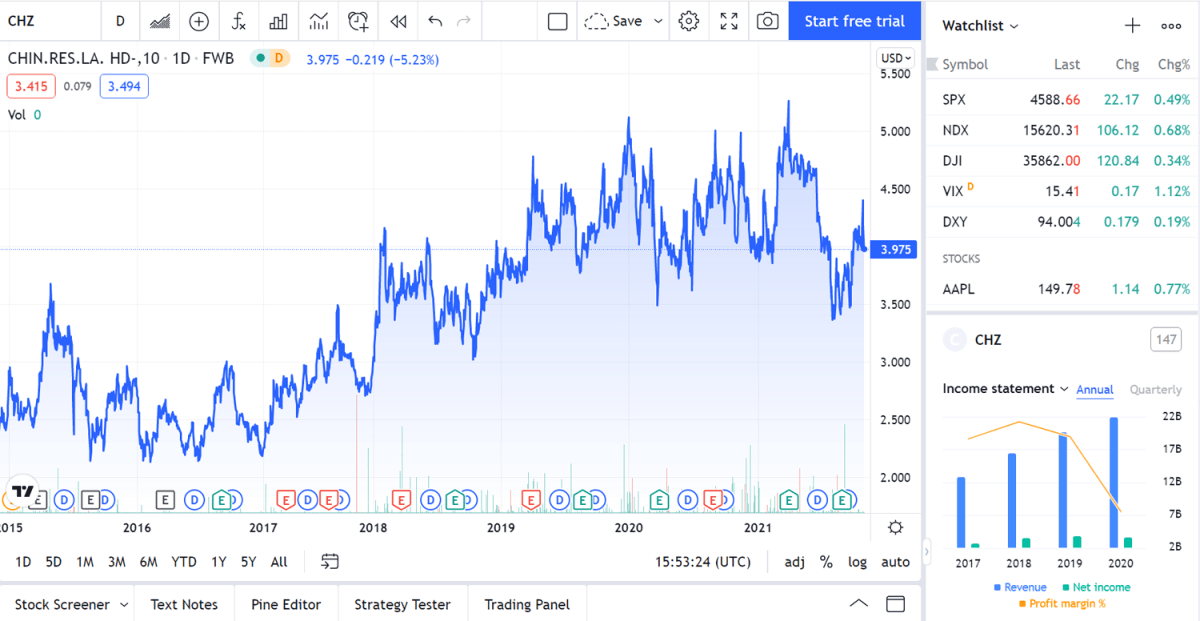
Task: Toggle log scale
Action: 857,562
